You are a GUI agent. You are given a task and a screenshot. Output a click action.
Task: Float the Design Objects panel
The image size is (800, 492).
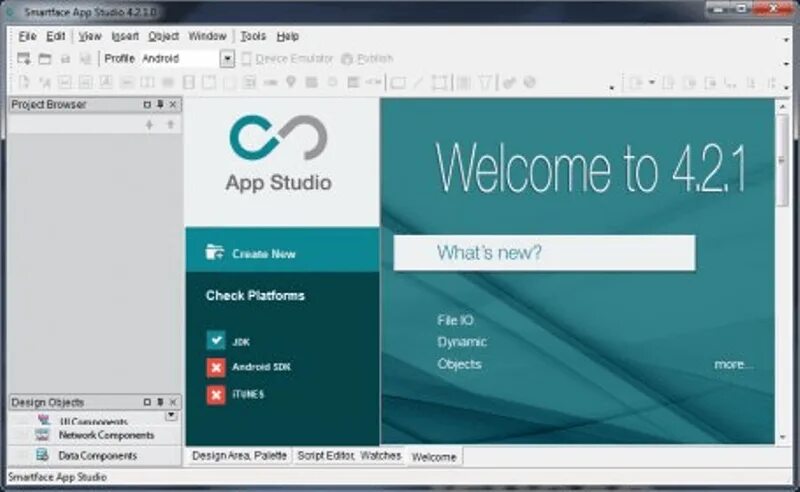click(147, 402)
